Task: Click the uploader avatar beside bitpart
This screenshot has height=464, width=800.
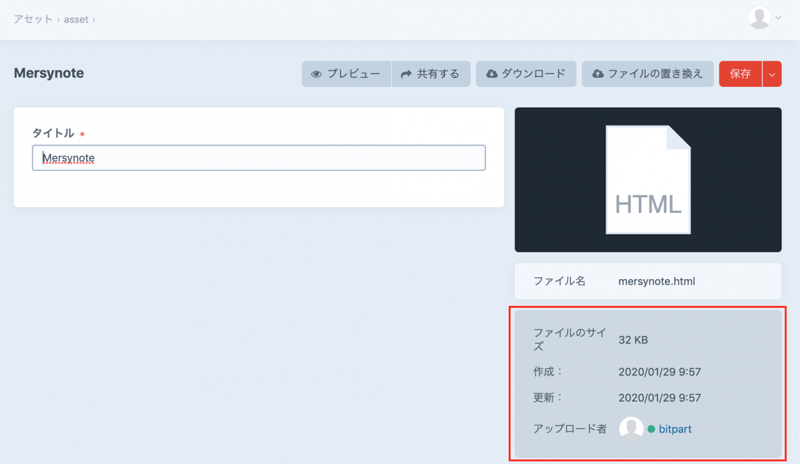Action: [631, 429]
